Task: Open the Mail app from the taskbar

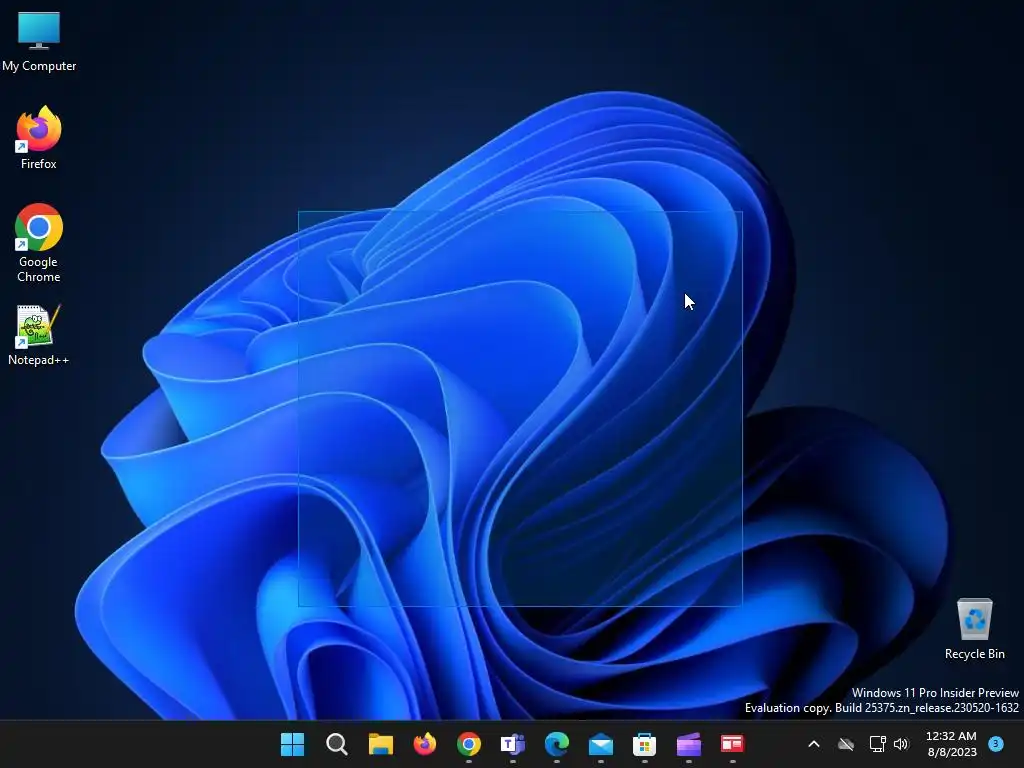Action: [601, 744]
